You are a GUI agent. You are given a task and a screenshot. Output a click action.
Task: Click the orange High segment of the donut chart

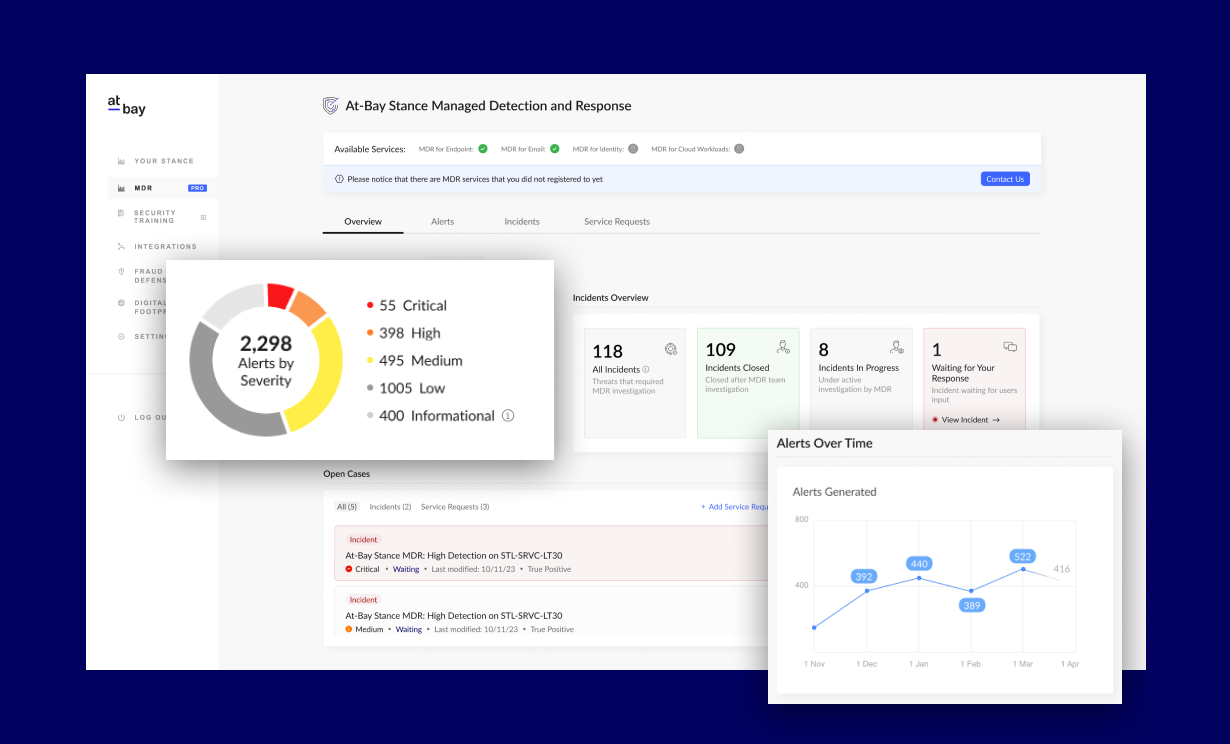[x=307, y=308]
